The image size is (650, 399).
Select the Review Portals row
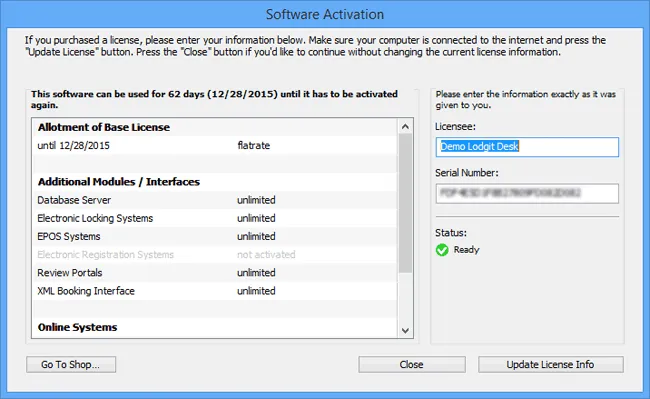tap(214, 273)
